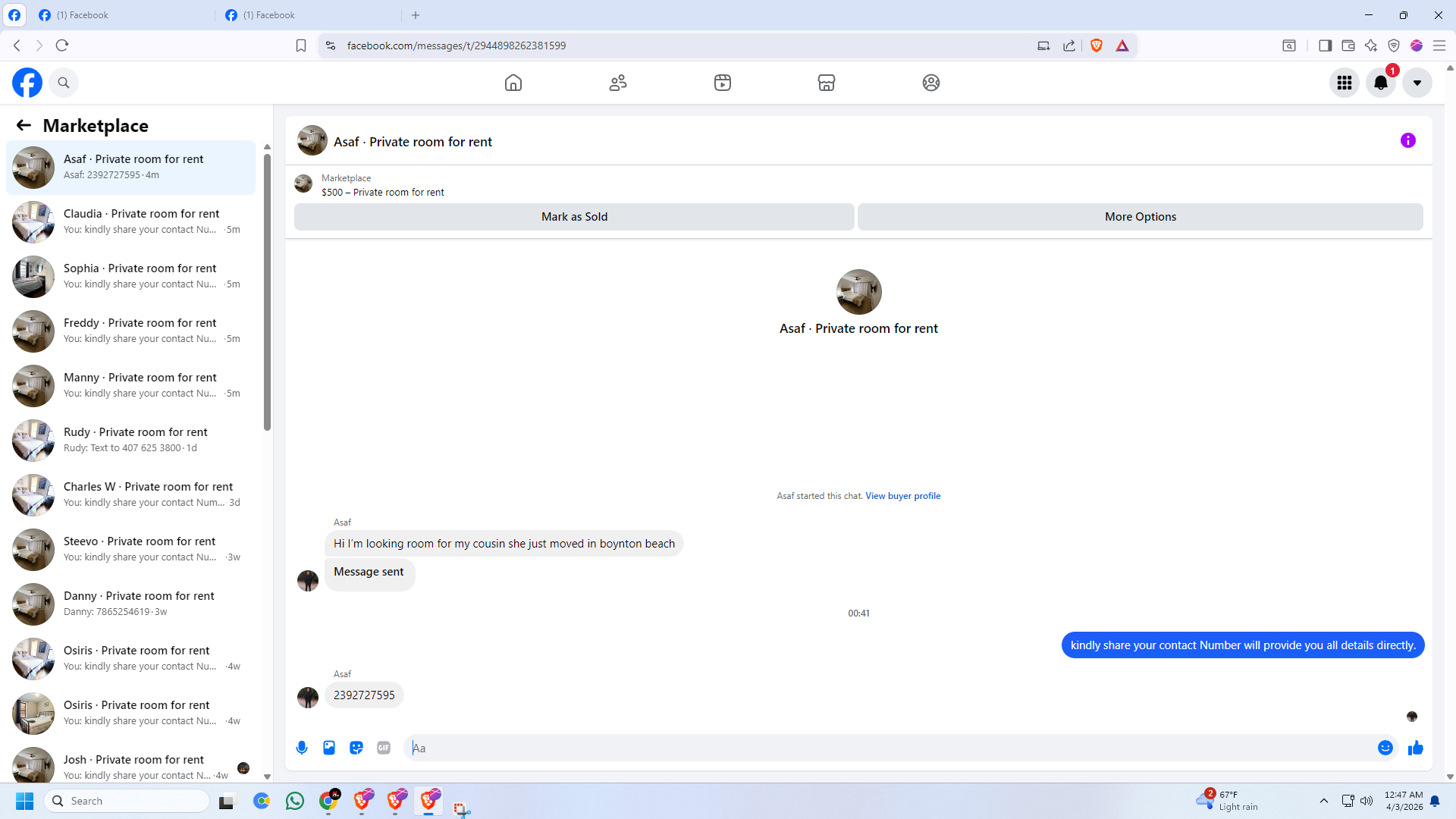Screen dimensions: 1456x819
Task: Open Rudy private room conversation
Action: pyautogui.click(x=130, y=441)
